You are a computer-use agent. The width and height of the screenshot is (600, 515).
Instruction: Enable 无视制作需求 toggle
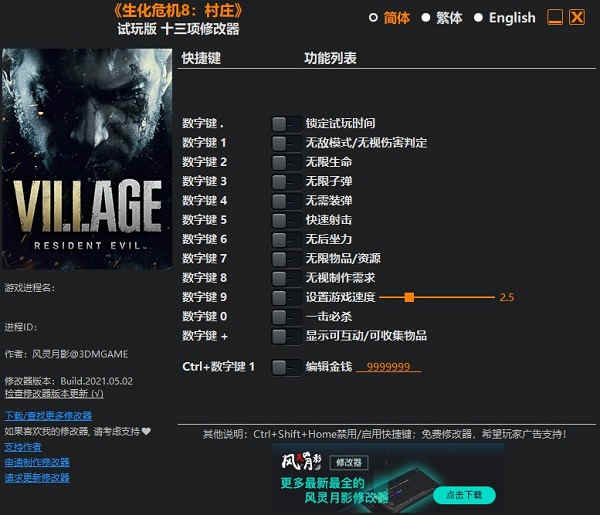click(x=286, y=278)
